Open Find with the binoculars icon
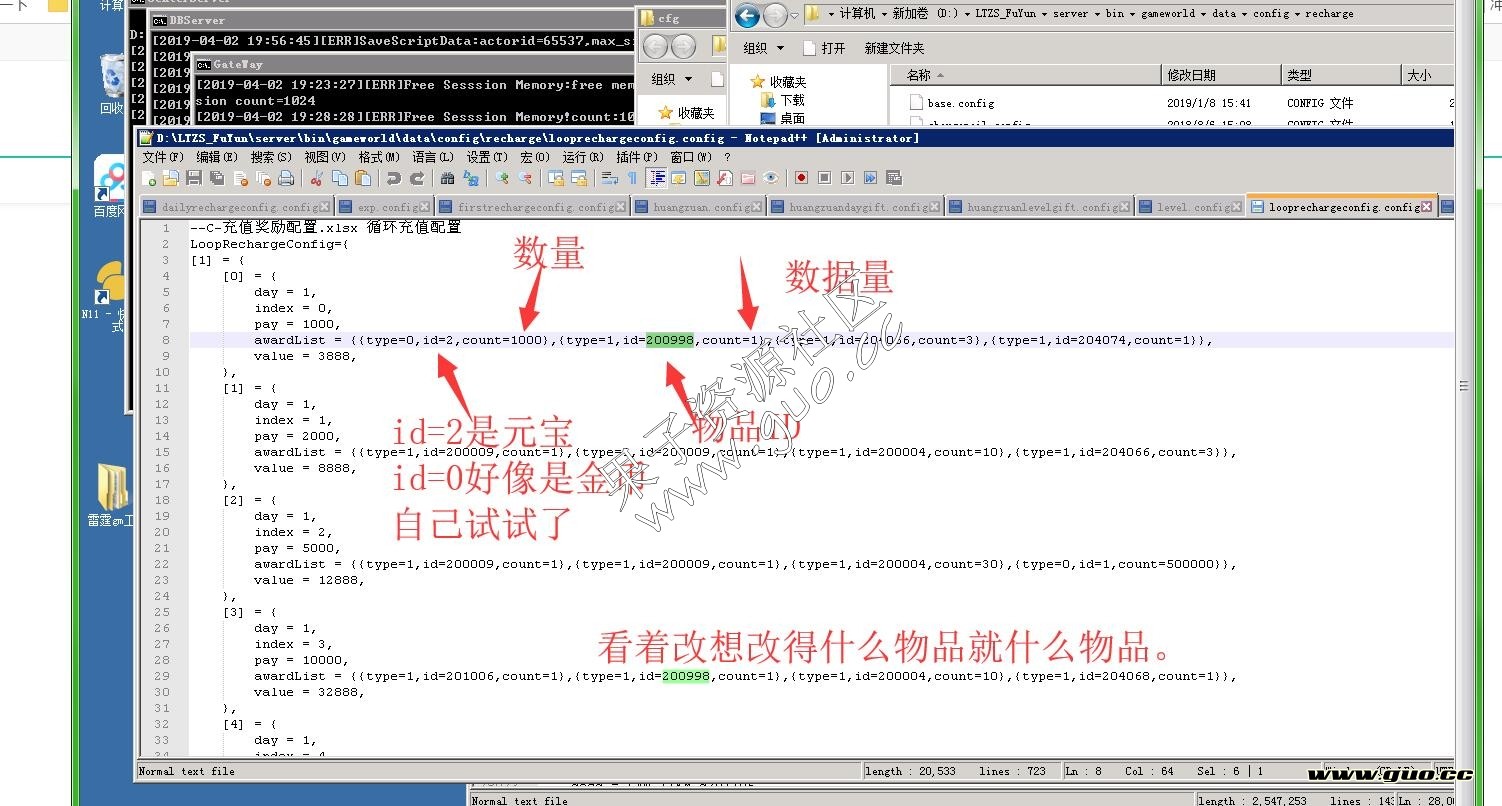The image size is (1502, 806). click(448, 178)
